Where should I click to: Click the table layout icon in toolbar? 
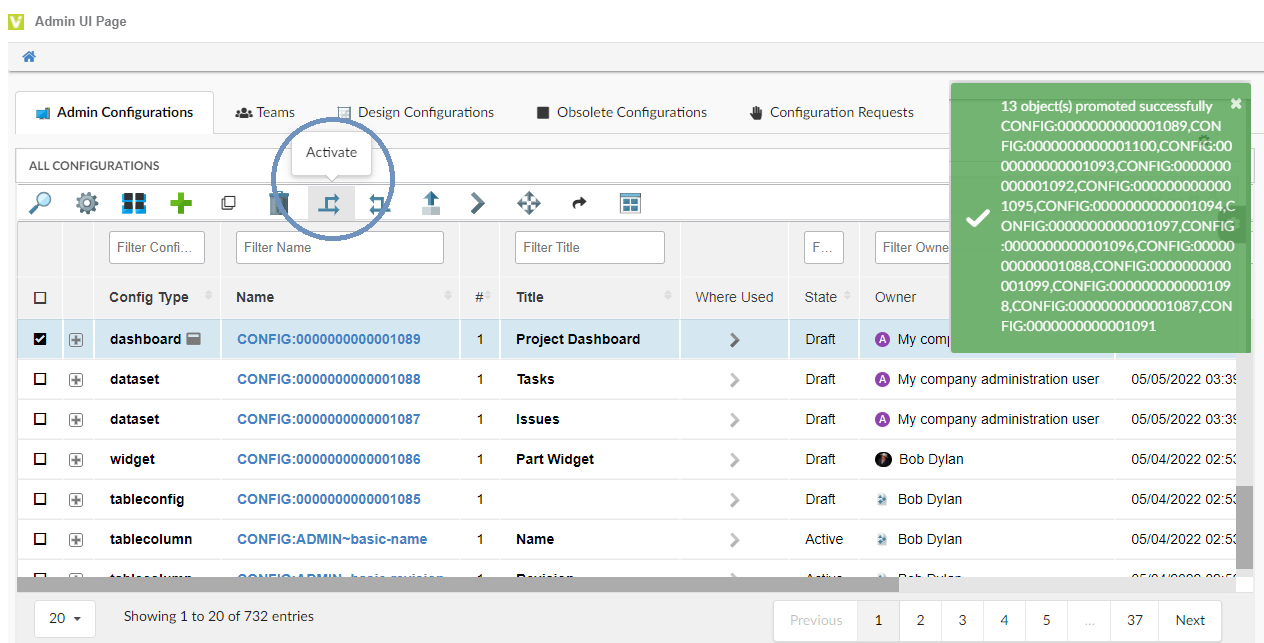pyautogui.click(x=630, y=204)
